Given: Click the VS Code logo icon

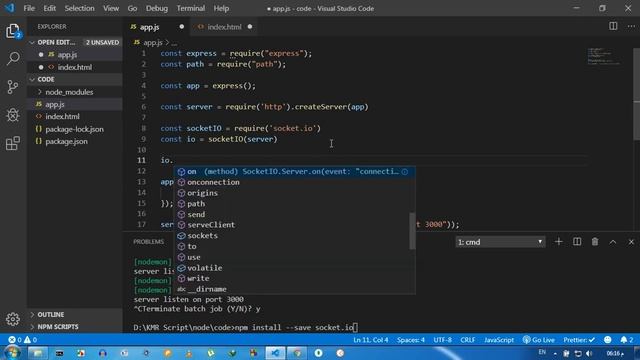Looking at the screenshot, I should (x=9, y=8).
